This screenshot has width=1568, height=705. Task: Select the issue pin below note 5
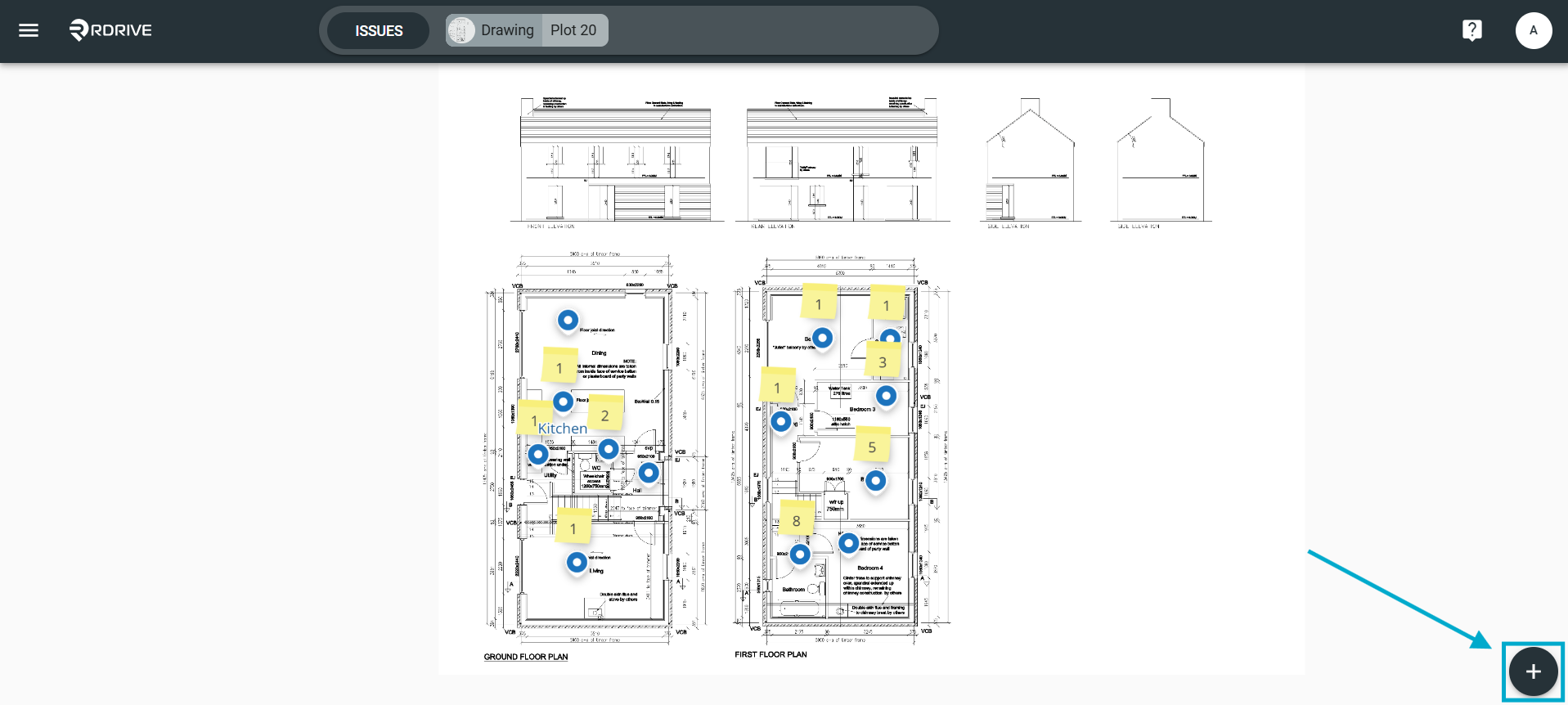tap(875, 480)
